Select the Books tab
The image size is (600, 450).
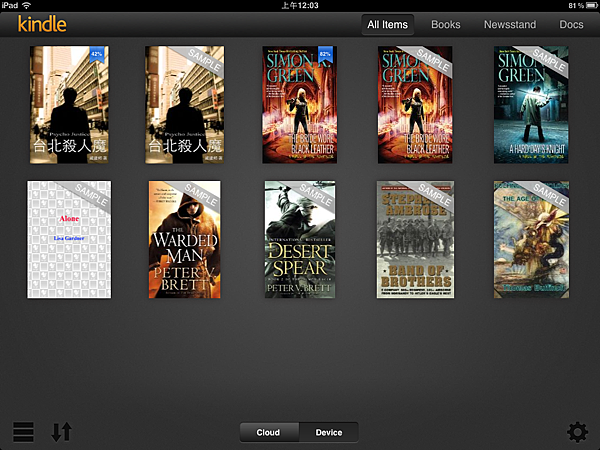[446, 24]
